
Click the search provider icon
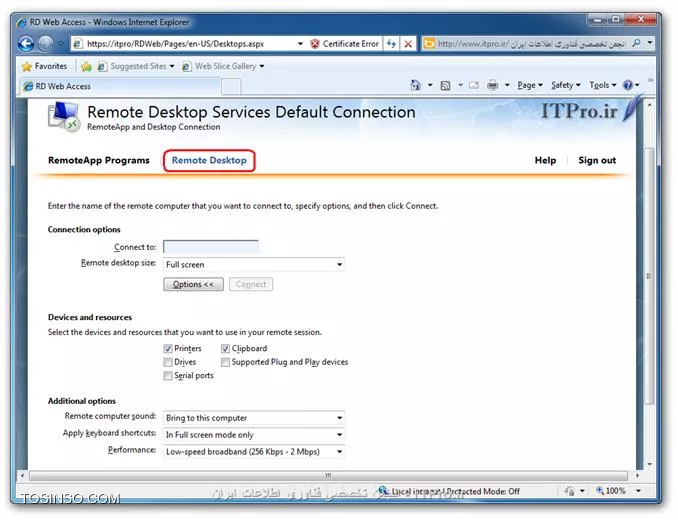coord(429,43)
